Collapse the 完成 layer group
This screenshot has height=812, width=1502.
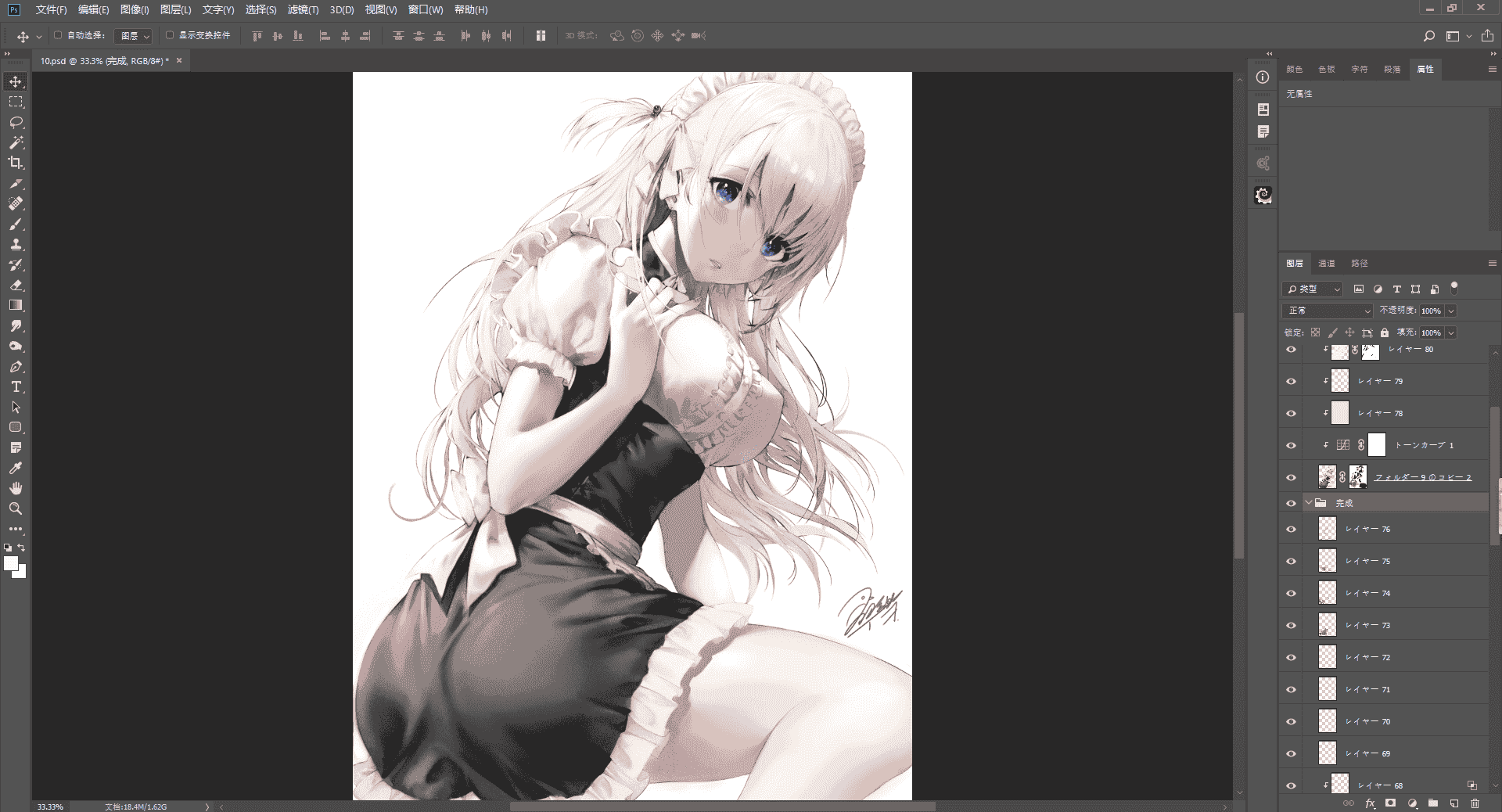point(1309,503)
